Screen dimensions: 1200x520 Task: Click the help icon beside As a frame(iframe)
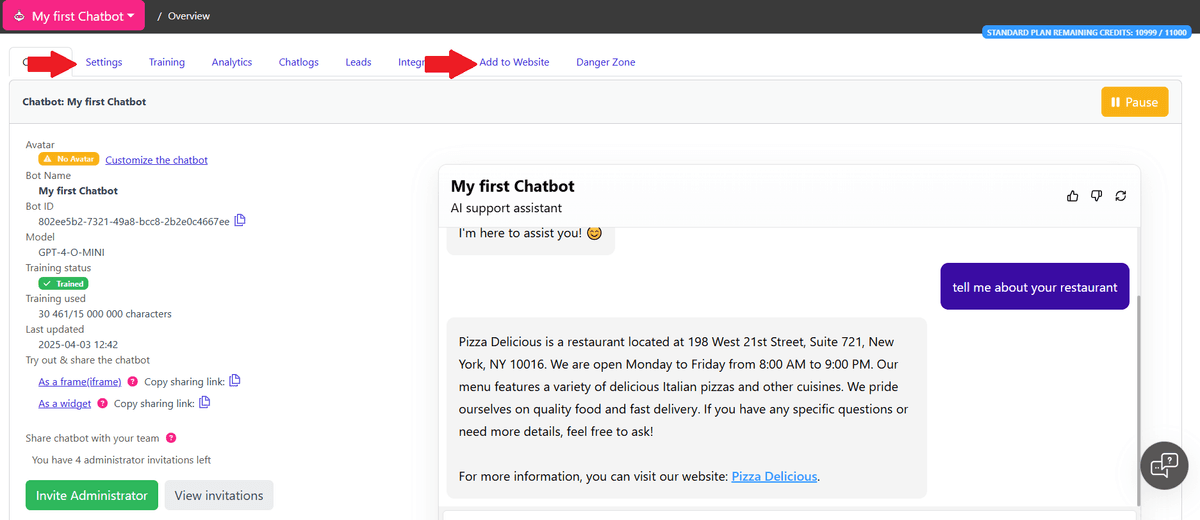tap(132, 382)
